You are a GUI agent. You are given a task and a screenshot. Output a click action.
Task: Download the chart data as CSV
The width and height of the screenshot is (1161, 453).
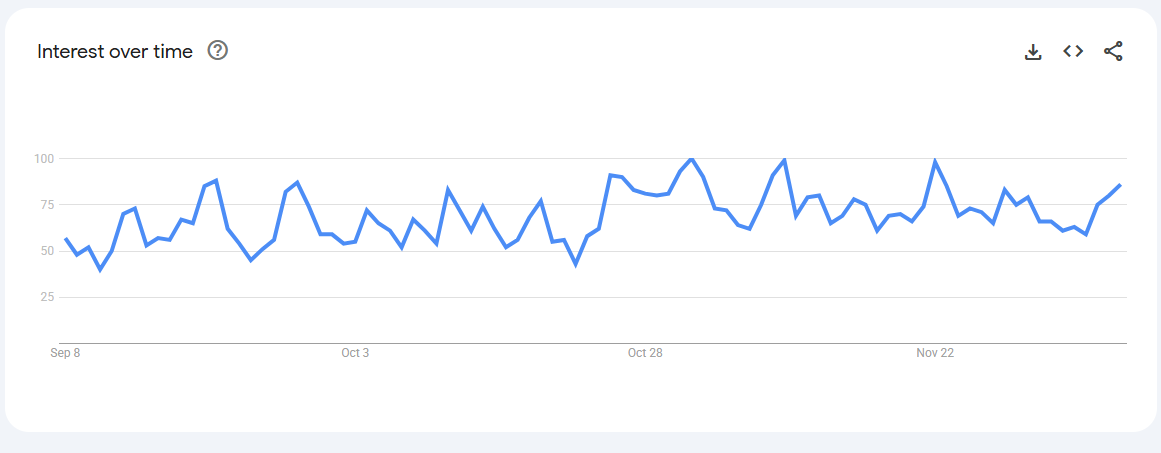click(1033, 51)
